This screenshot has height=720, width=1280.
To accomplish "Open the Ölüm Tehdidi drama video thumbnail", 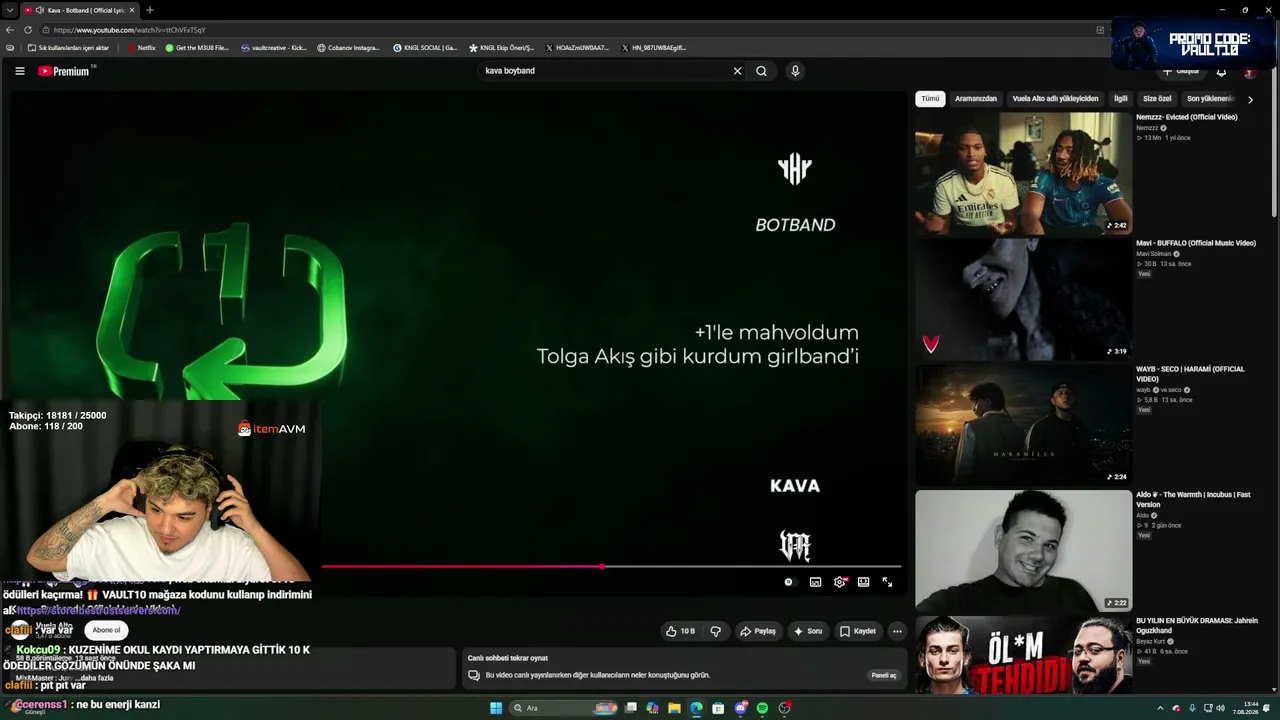I will [x=1023, y=655].
